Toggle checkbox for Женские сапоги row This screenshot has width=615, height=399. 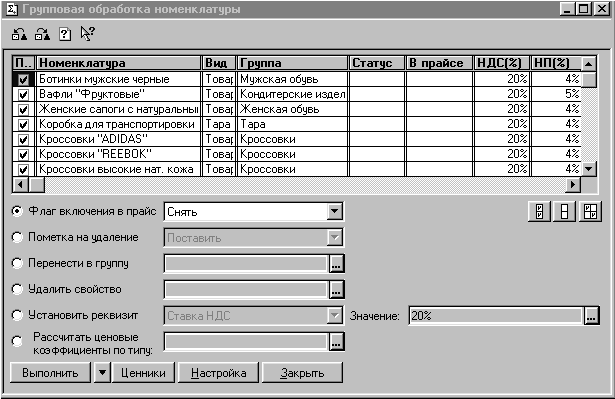coord(24,109)
